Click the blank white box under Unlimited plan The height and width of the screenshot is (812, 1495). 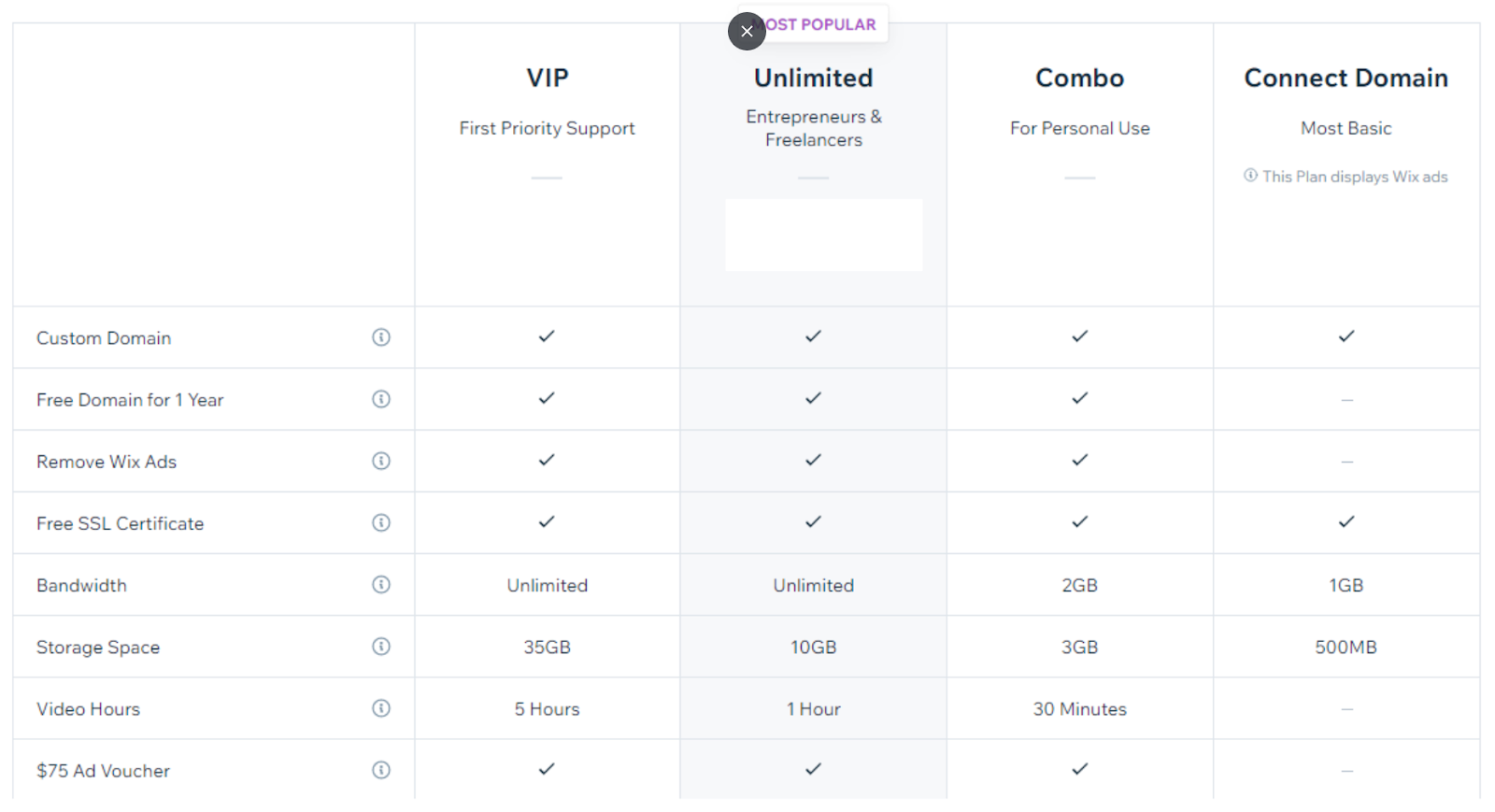point(824,235)
